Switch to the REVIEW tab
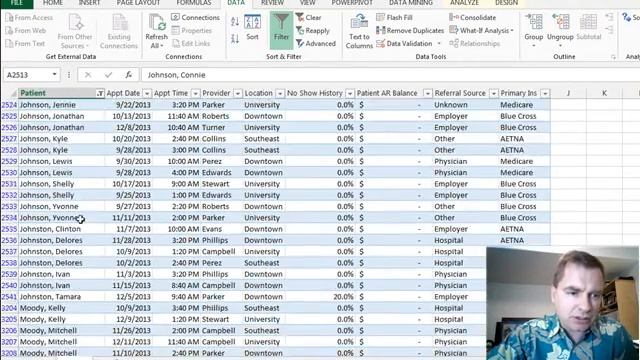The height and width of the screenshot is (360, 640). pyautogui.click(x=272, y=3)
